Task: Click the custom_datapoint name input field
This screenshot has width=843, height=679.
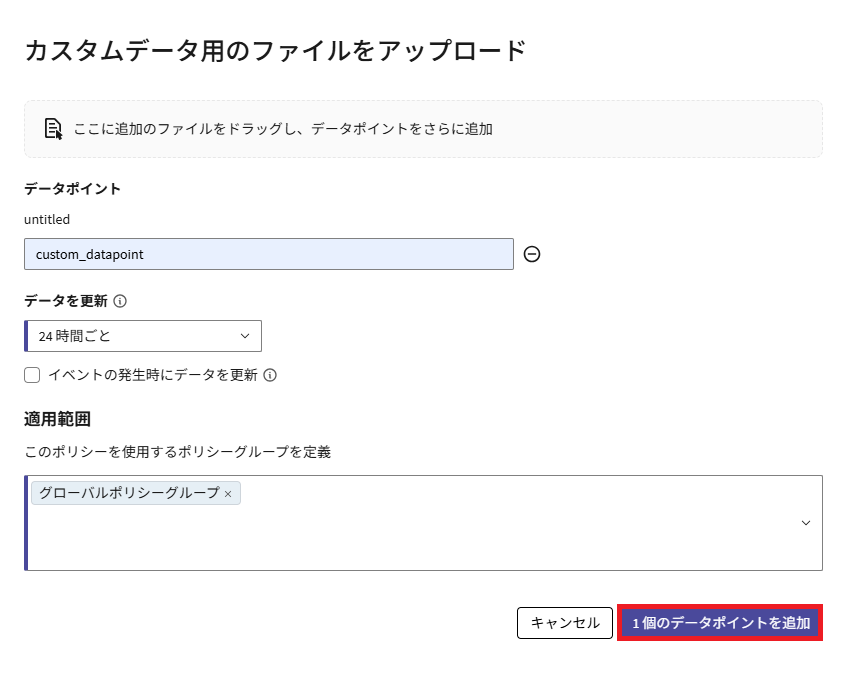Action: 268,254
